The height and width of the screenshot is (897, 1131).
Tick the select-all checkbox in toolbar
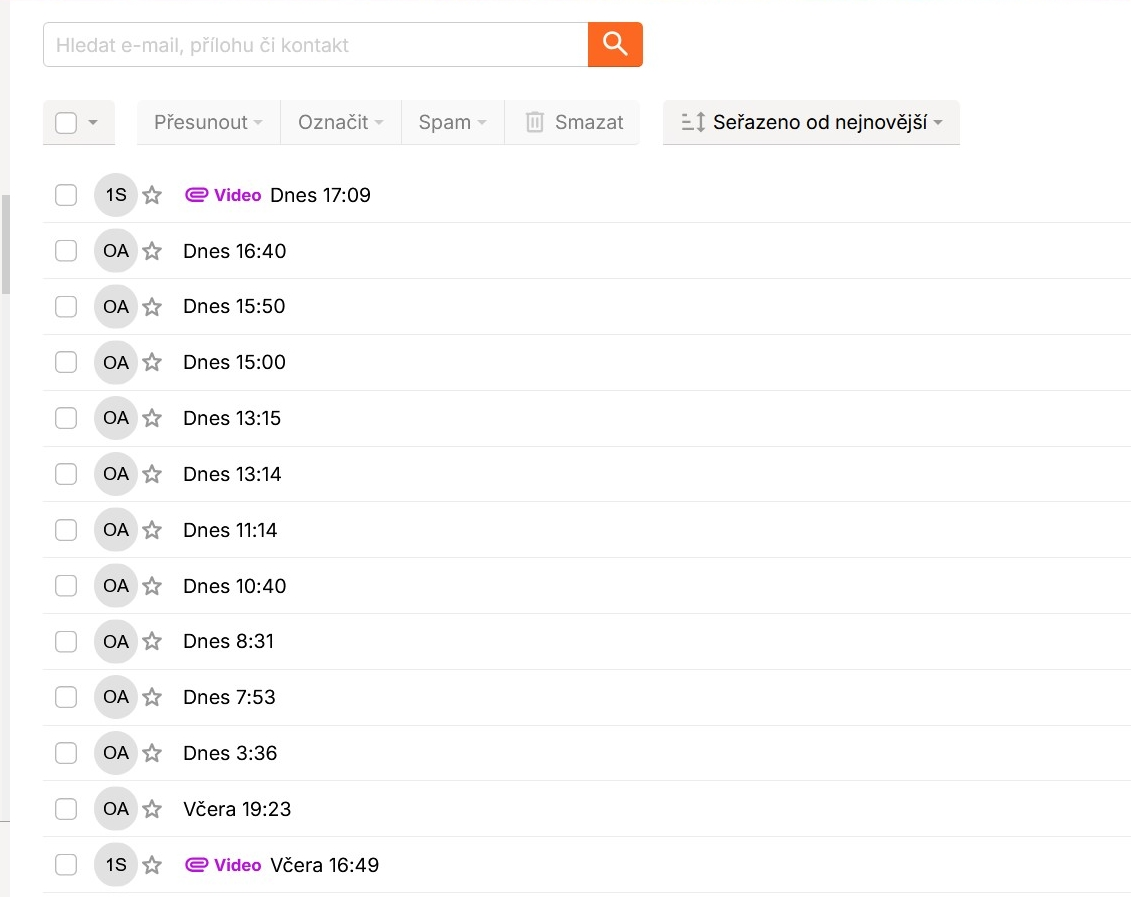(66, 123)
